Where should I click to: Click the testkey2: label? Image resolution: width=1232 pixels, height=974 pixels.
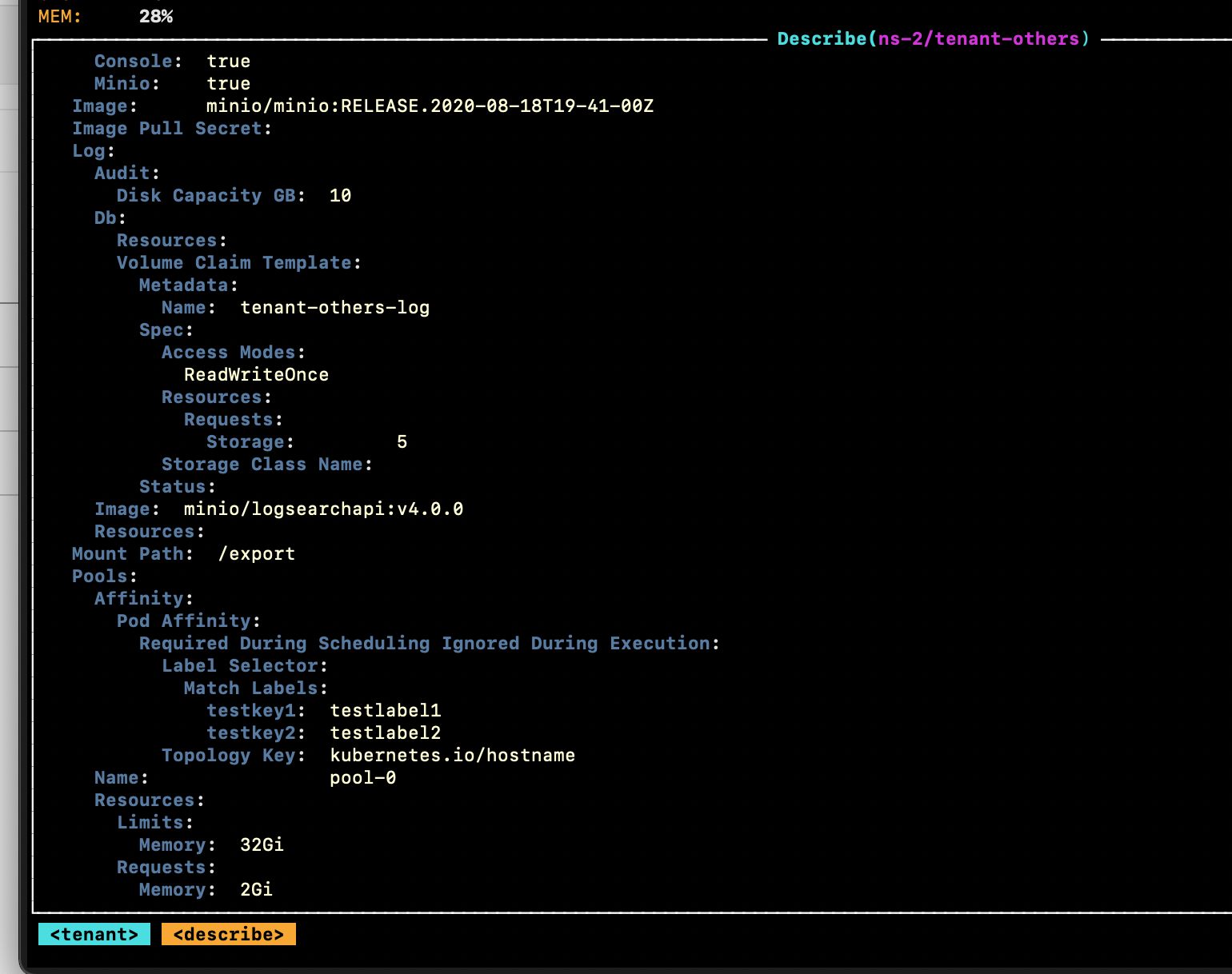256,732
